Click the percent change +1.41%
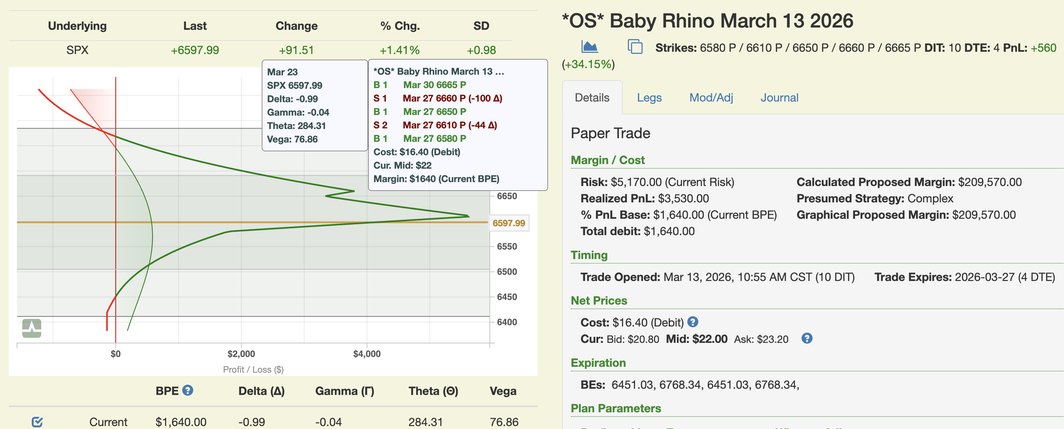This screenshot has width=1064, height=429. coord(400,50)
